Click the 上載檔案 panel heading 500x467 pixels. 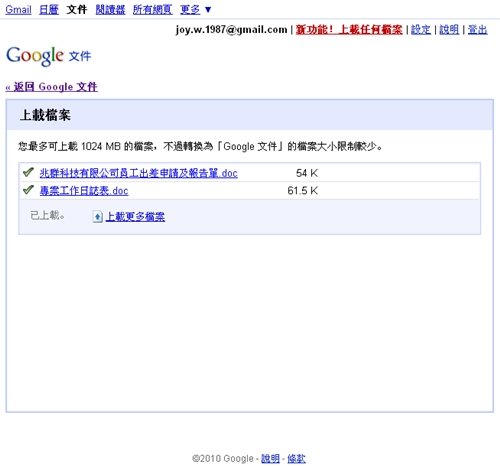45,115
